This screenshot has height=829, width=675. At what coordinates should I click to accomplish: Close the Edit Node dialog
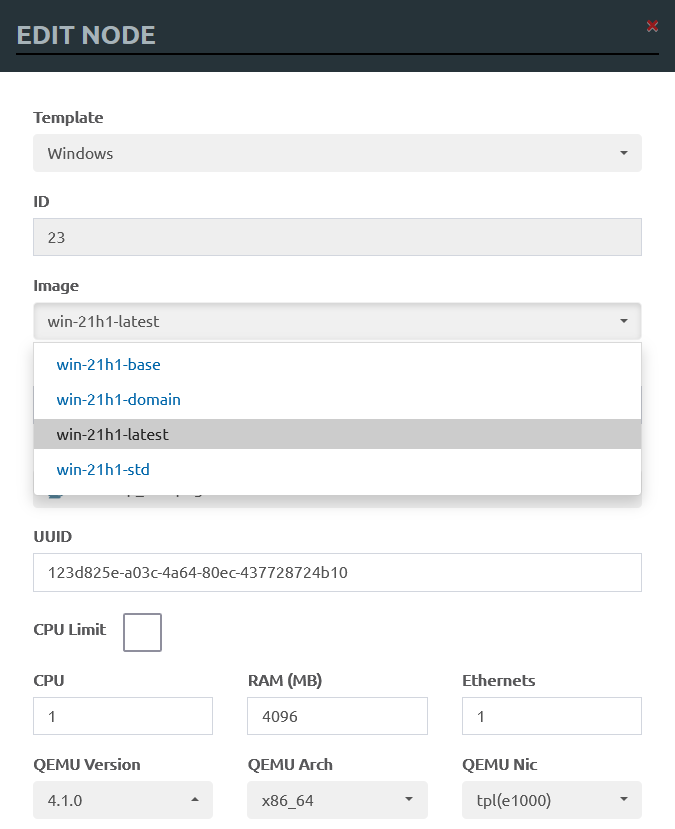point(652,26)
